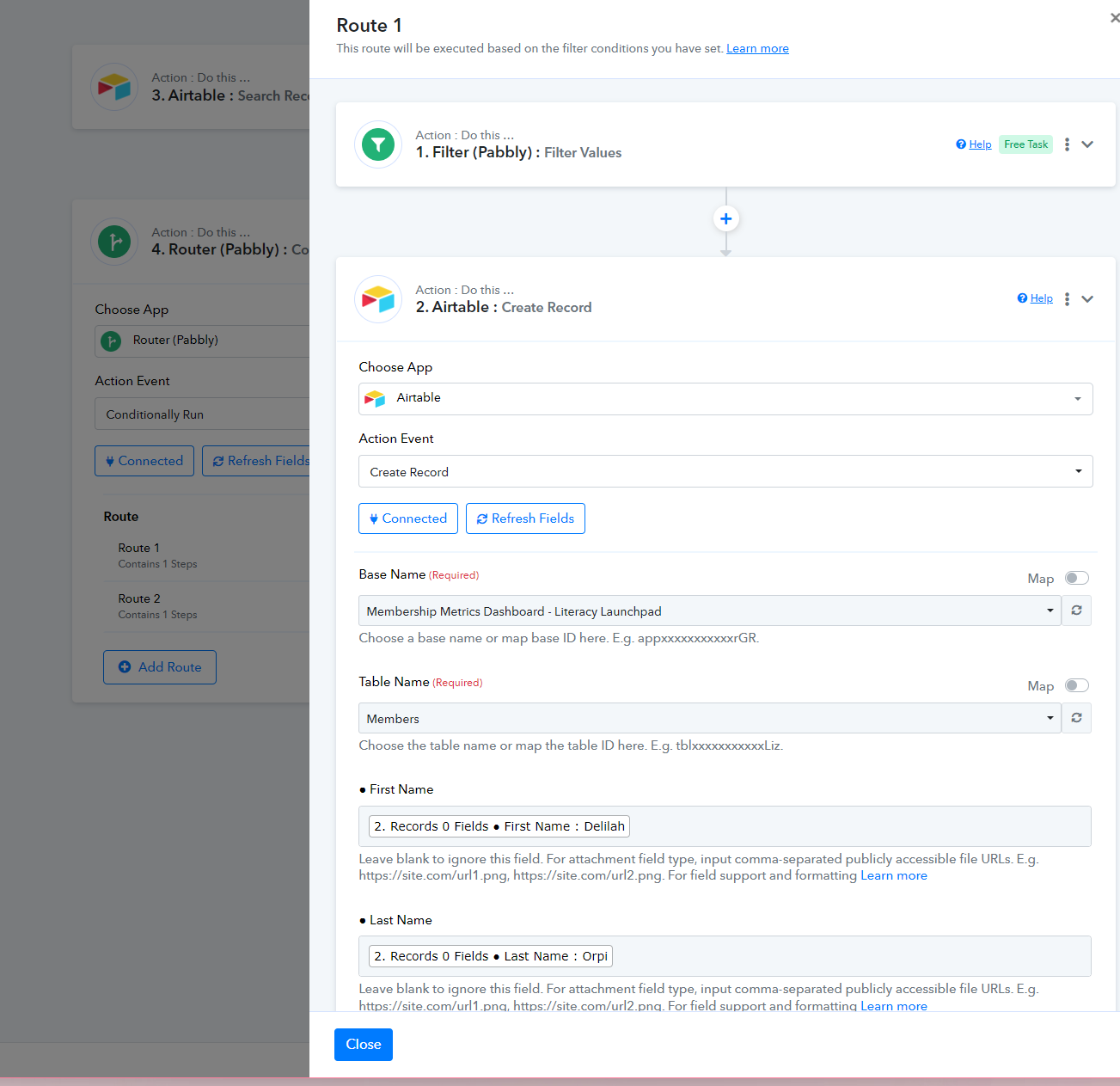1120x1086 pixels.
Task: Click Connected button in Airtable step
Action: click(408, 518)
